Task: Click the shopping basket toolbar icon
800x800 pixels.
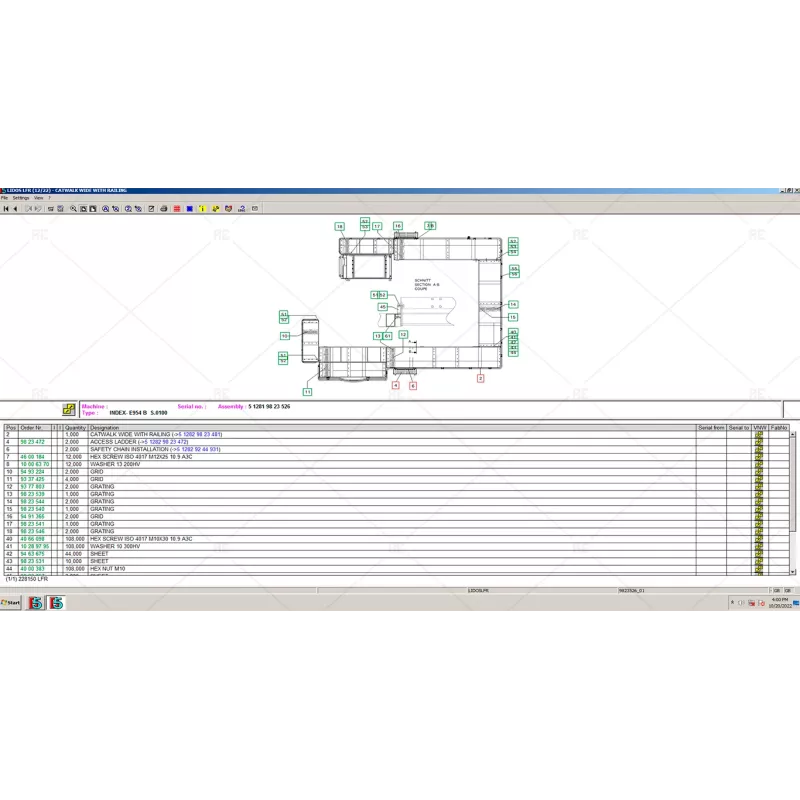Action: pyautogui.click(x=228, y=208)
